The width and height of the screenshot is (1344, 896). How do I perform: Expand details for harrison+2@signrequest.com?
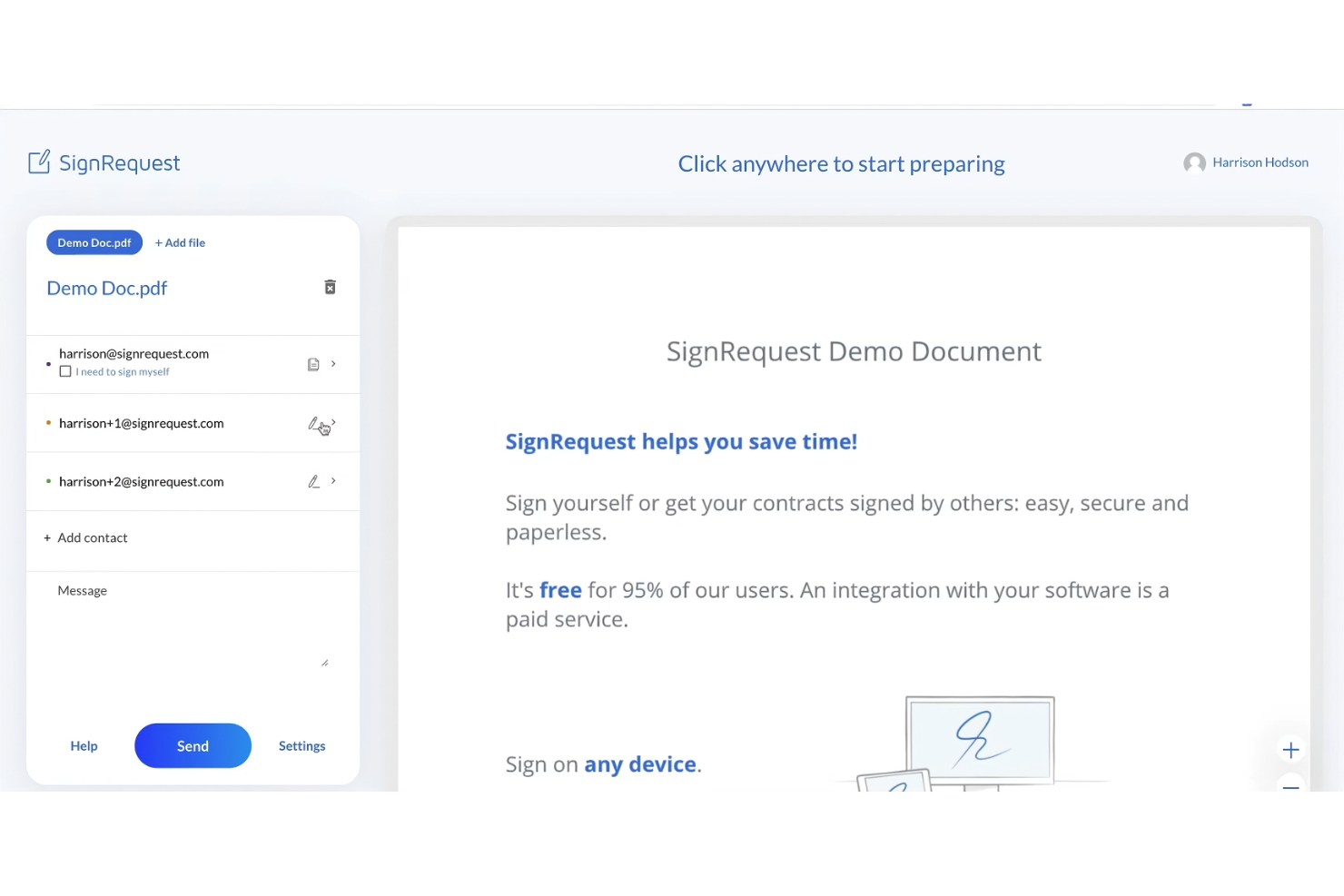coord(332,480)
